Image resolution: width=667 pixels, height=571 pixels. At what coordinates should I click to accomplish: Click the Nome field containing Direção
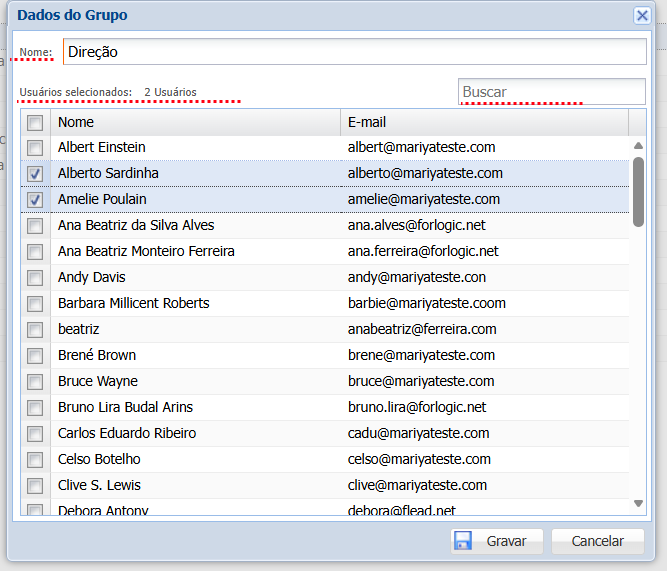point(354,52)
